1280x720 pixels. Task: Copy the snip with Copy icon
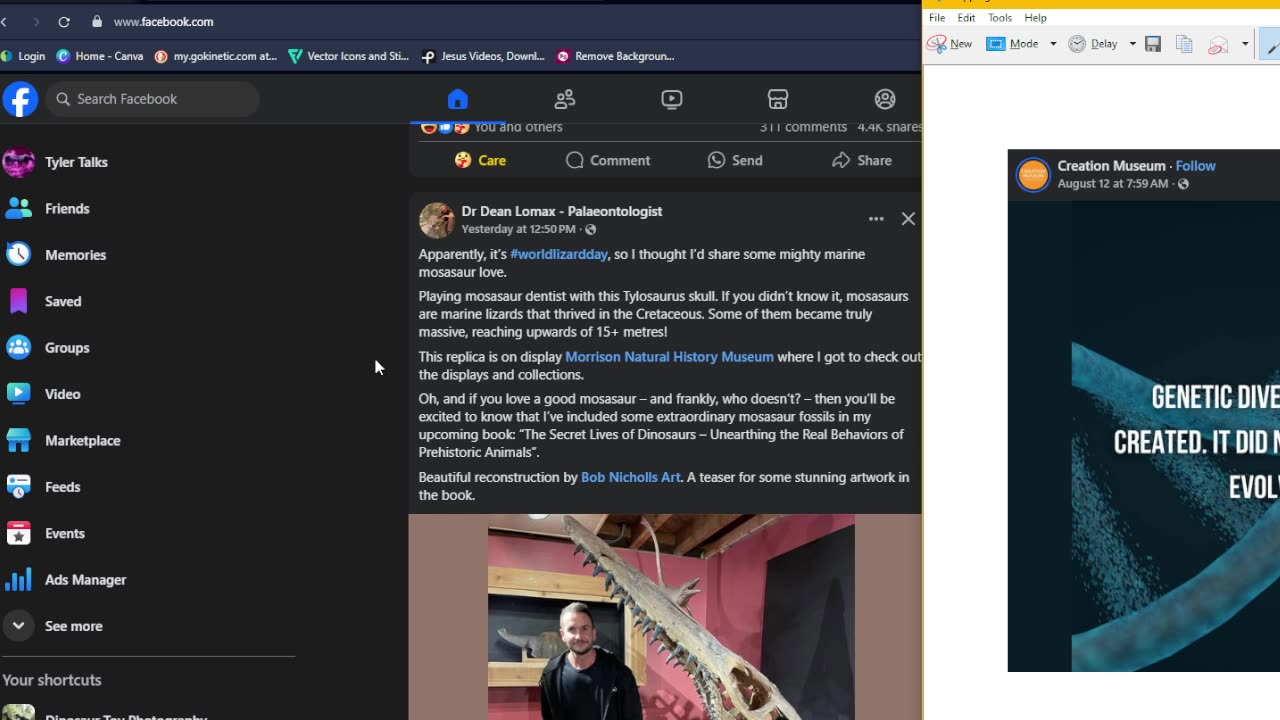click(x=1184, y=44)
